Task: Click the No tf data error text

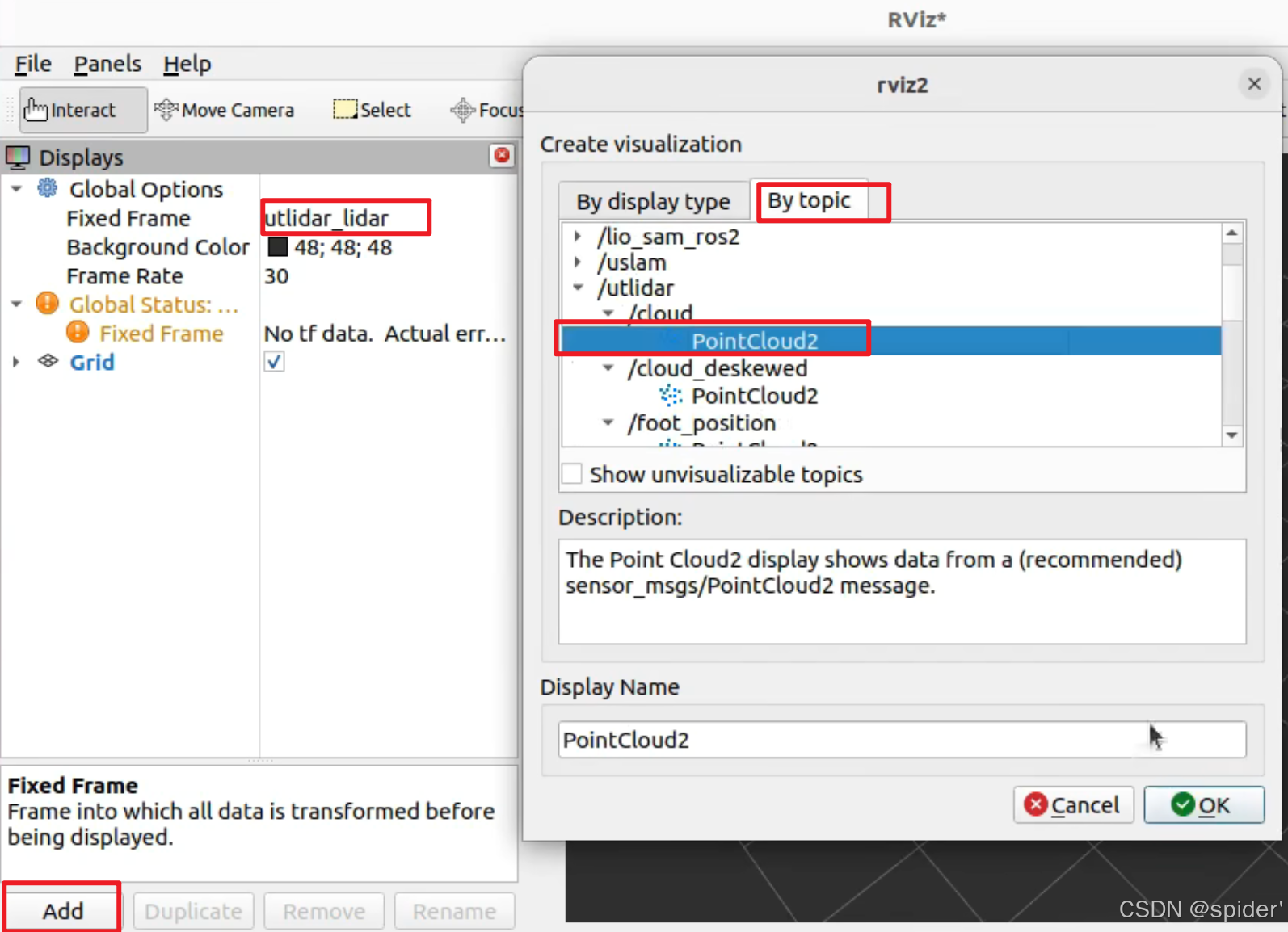Action: (385, 334)
